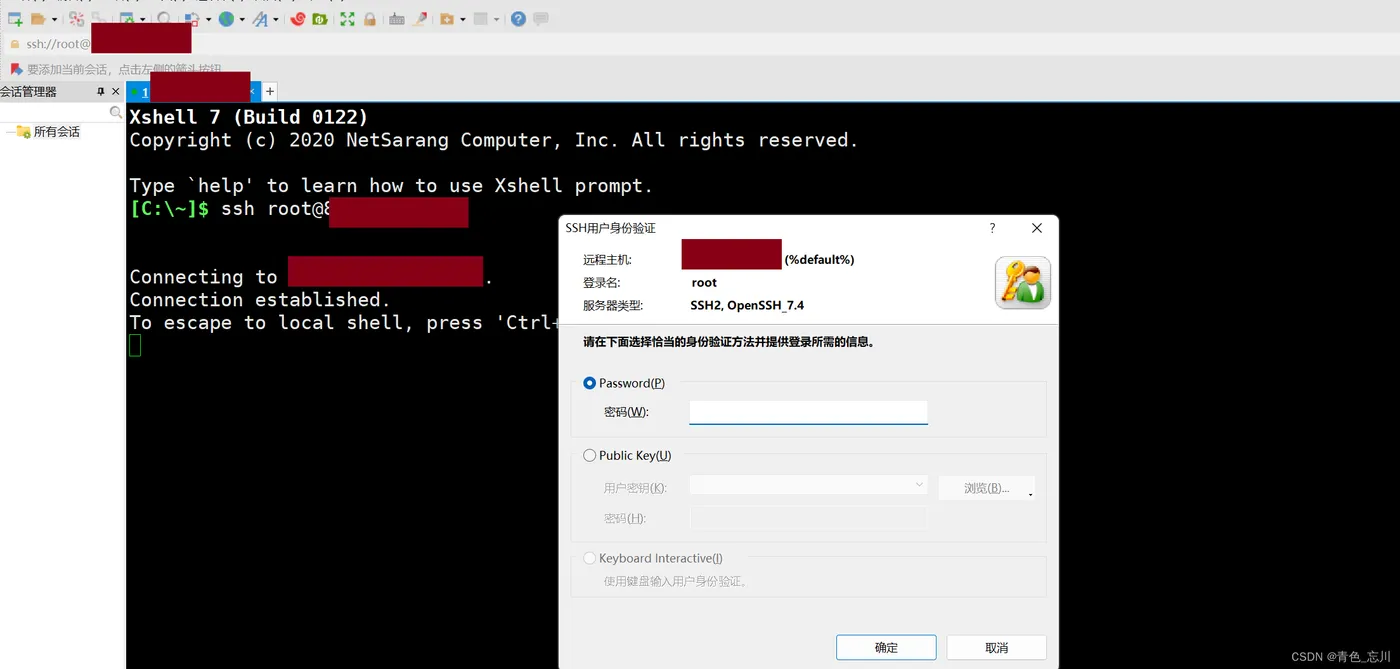Click the highlighter pen toolbar icon

click(x=420, y=19)
